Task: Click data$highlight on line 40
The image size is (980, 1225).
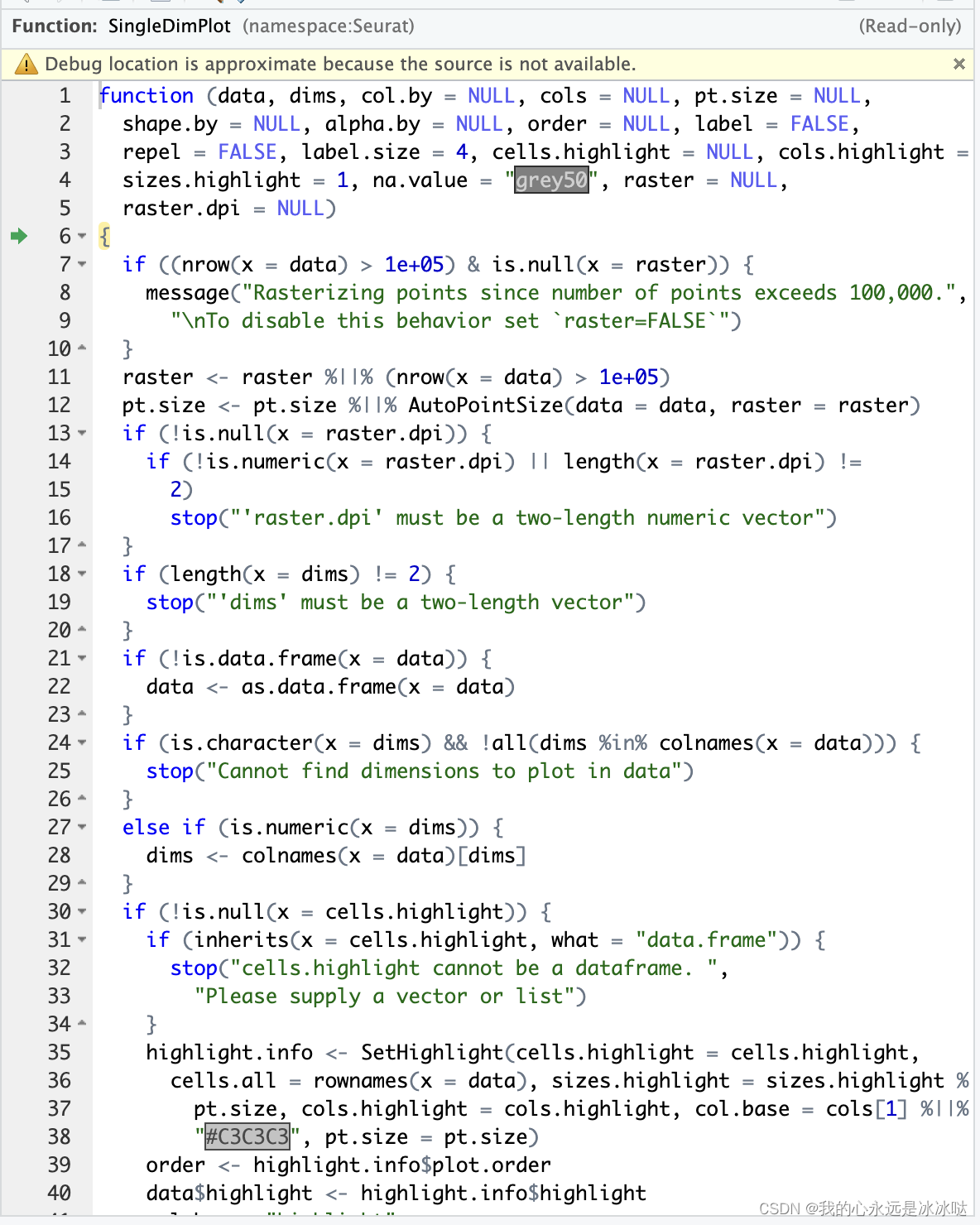Action: pyautogui.click(x=230, y=1193)
